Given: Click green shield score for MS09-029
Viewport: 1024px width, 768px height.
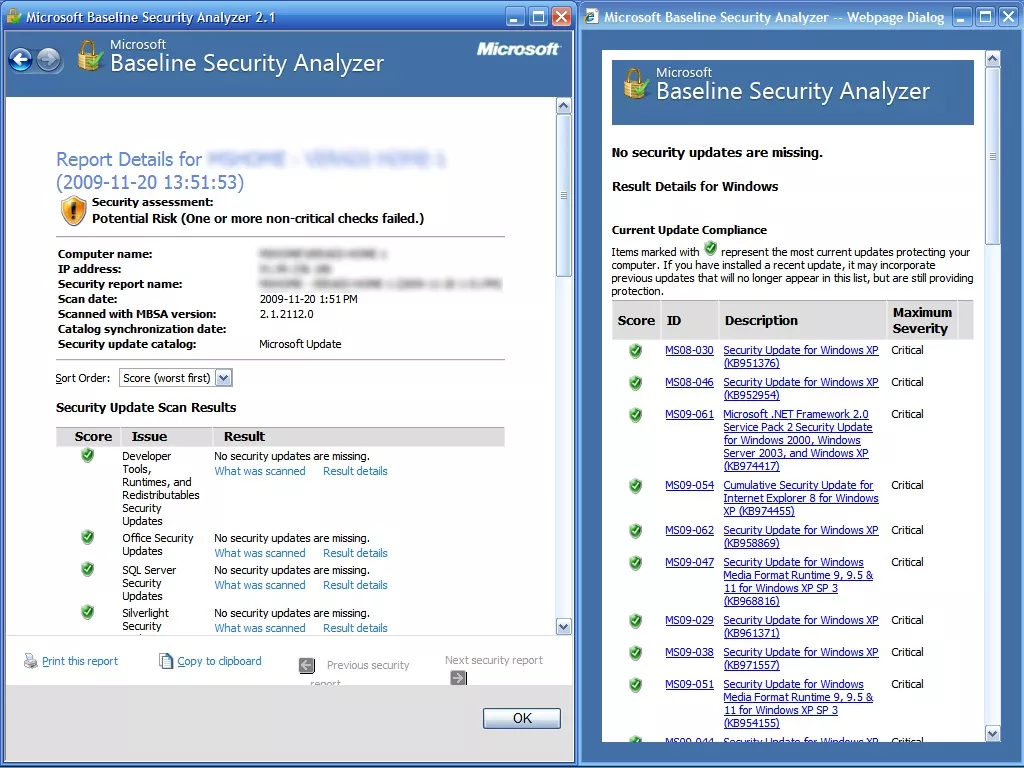Looking at the screenshot, I should coord(635,622).
